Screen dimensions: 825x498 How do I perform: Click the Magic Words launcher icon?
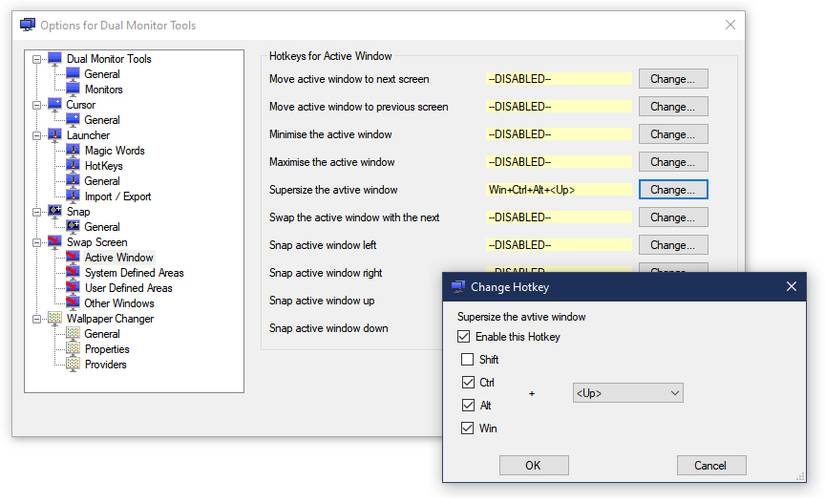point(73,150)
